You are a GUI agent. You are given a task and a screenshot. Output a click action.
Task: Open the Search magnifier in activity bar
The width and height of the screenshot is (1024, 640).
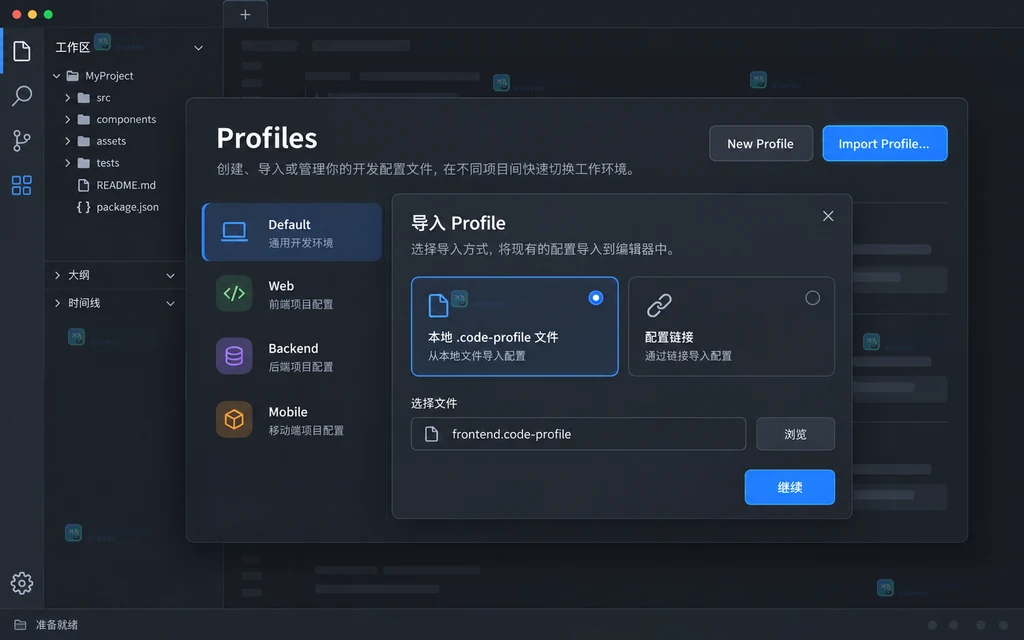22,96
